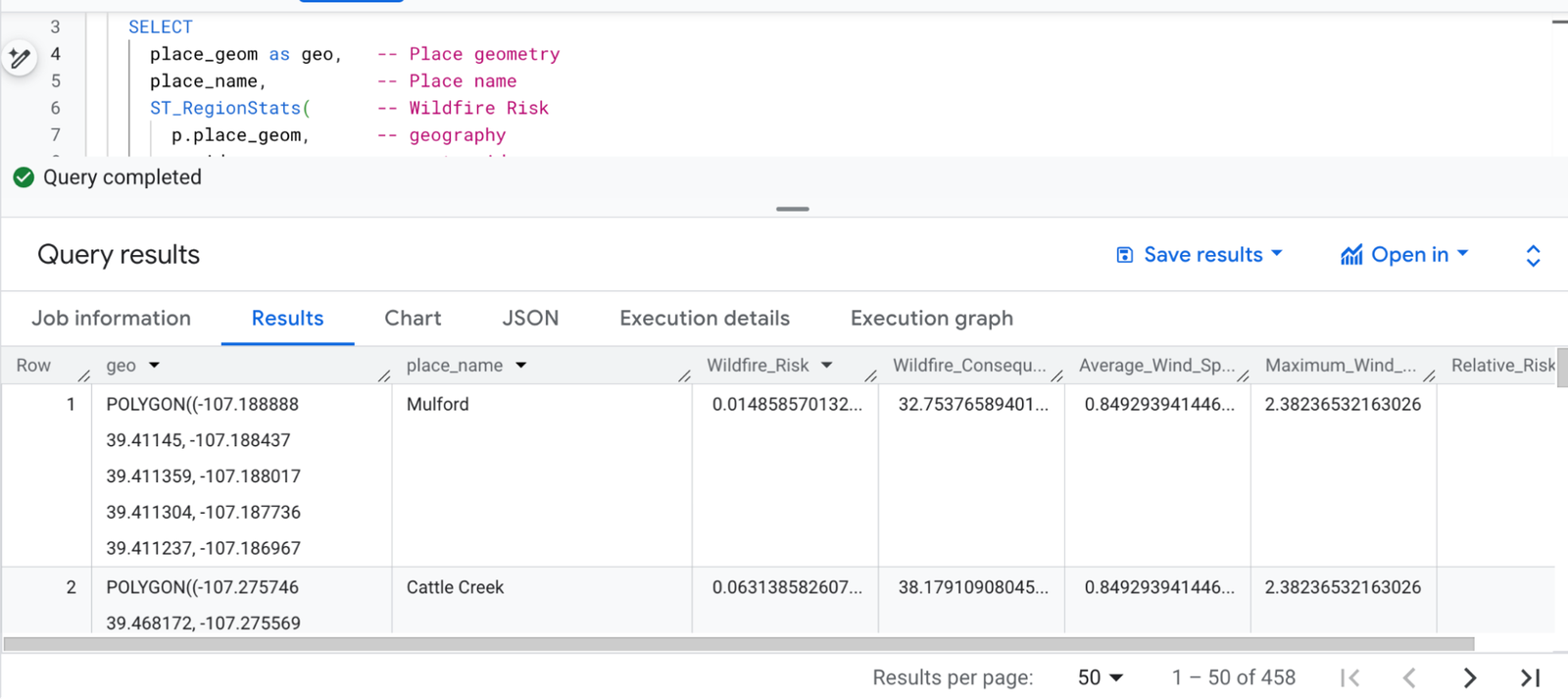Change results per page from 50
This screenshot has width=1568, height=699.
1100,677
